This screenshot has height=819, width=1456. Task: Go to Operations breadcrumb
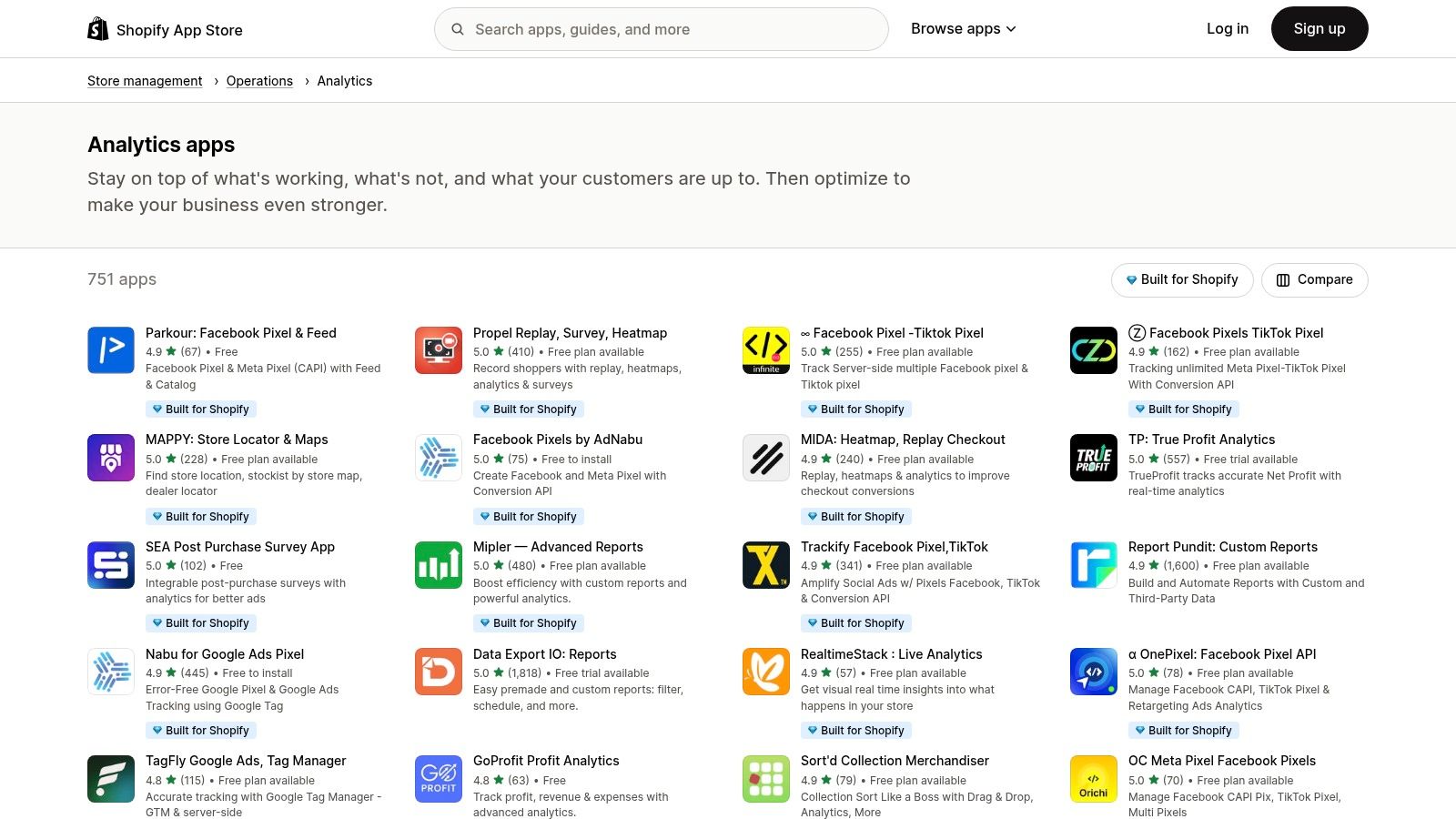tap(259, 81)
